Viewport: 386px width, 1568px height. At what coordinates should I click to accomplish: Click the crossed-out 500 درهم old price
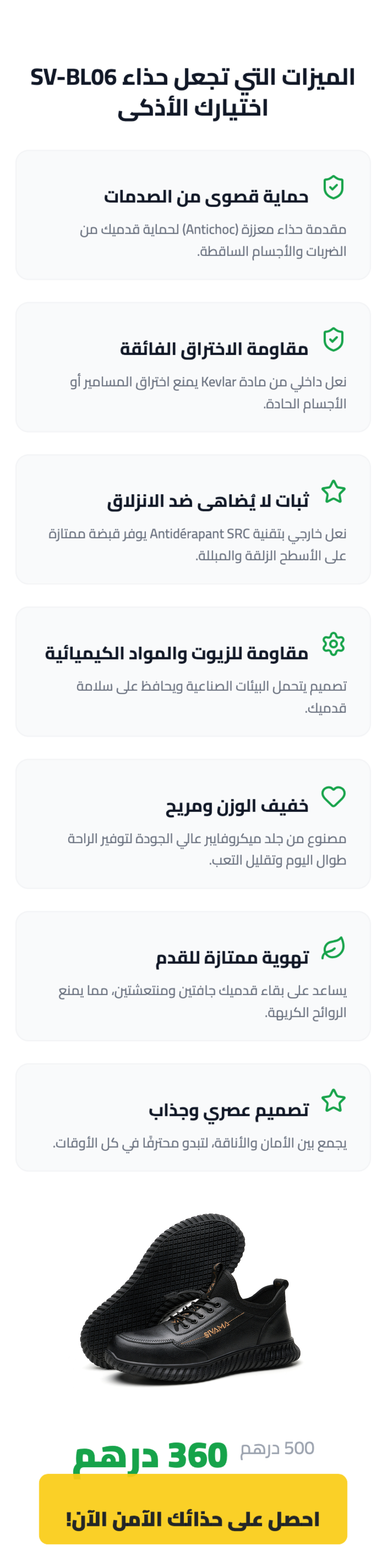tap(277, 1449)
